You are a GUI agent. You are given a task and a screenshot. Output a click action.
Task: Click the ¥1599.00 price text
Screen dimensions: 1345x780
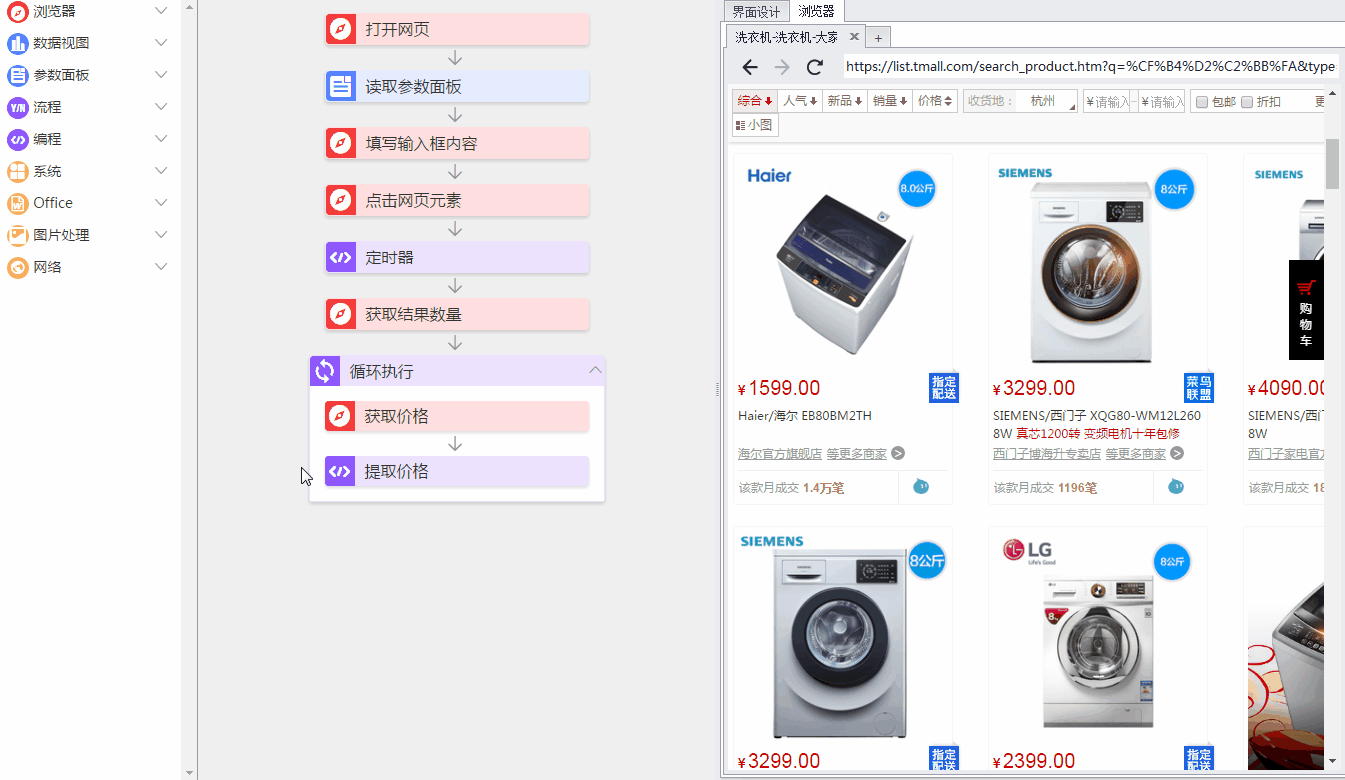[x=779, y=388]
